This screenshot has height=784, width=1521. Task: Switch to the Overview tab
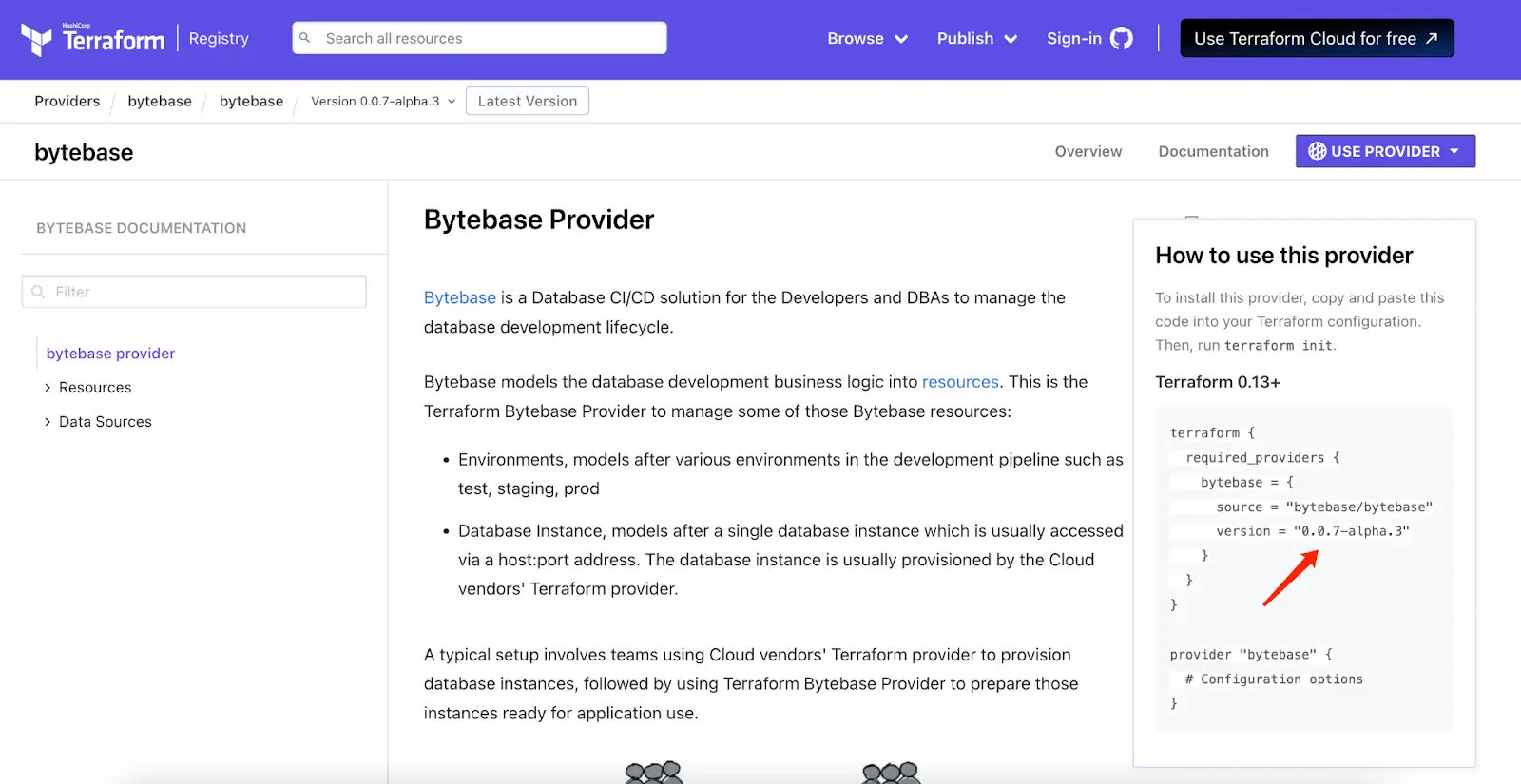pos(1088,151)
